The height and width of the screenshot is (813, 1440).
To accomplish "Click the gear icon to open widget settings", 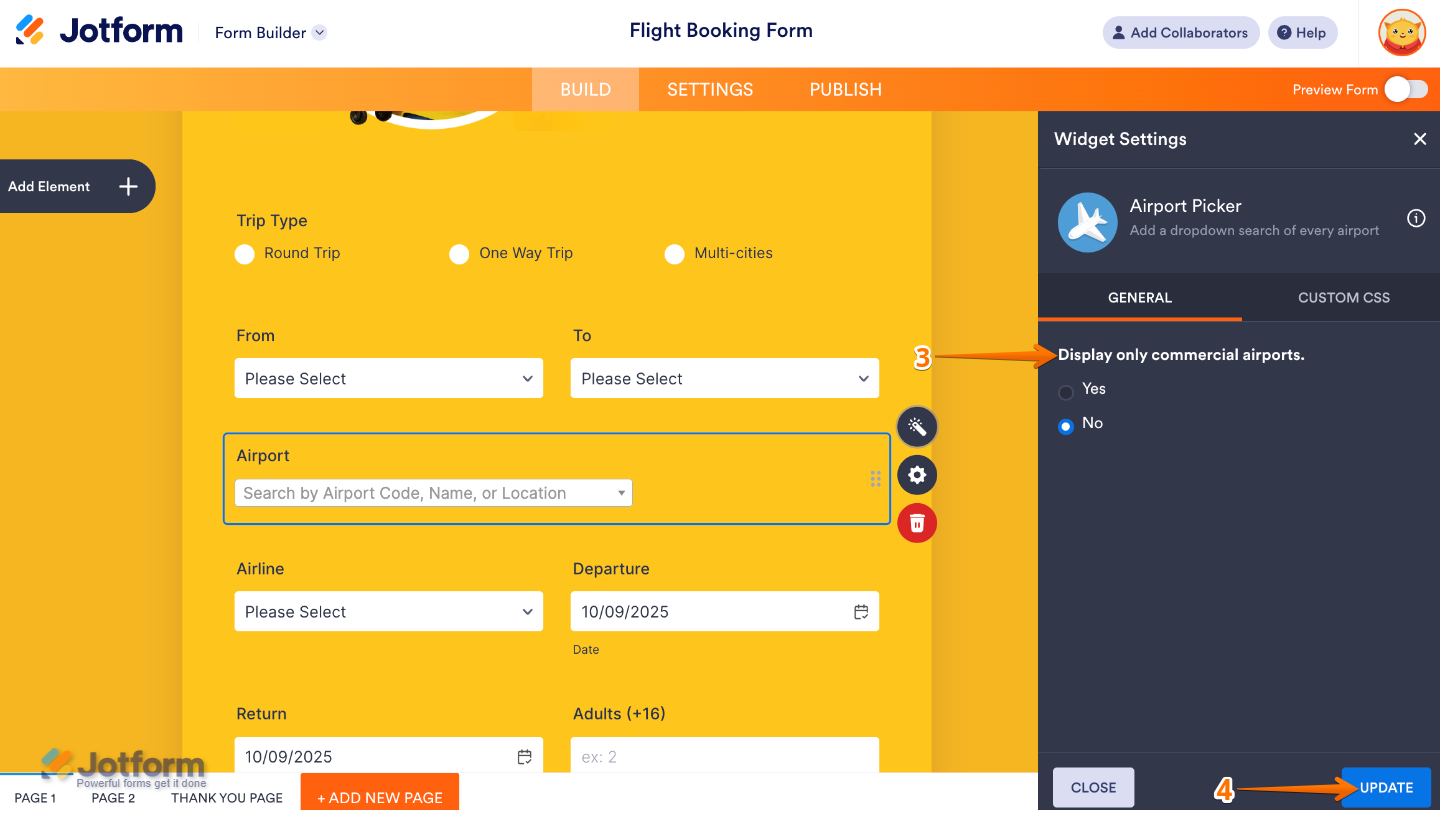I will [x=917, y=475].
